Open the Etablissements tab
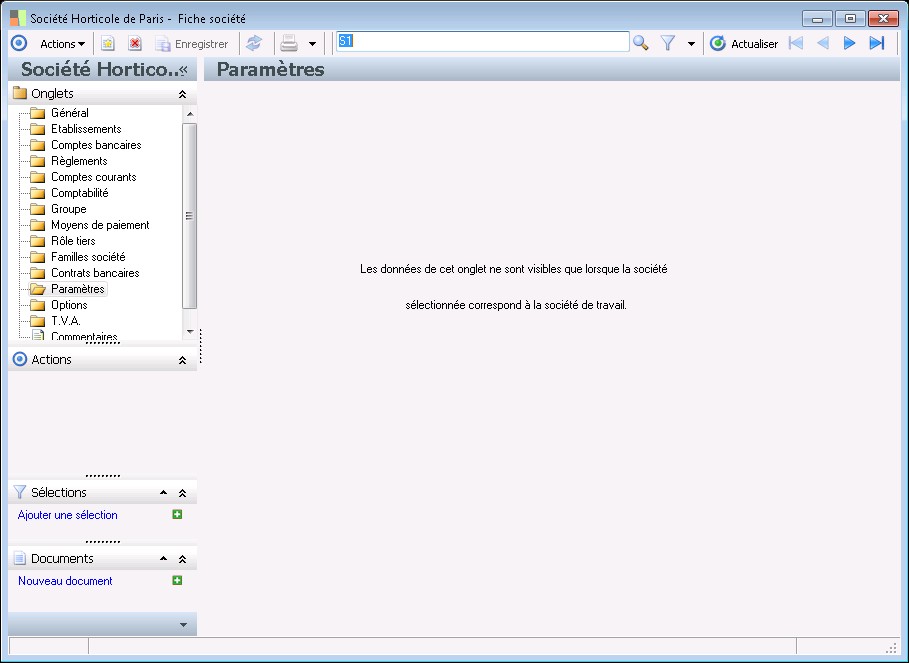The height and width of the screenshot is (663, 909). point(86,129)
